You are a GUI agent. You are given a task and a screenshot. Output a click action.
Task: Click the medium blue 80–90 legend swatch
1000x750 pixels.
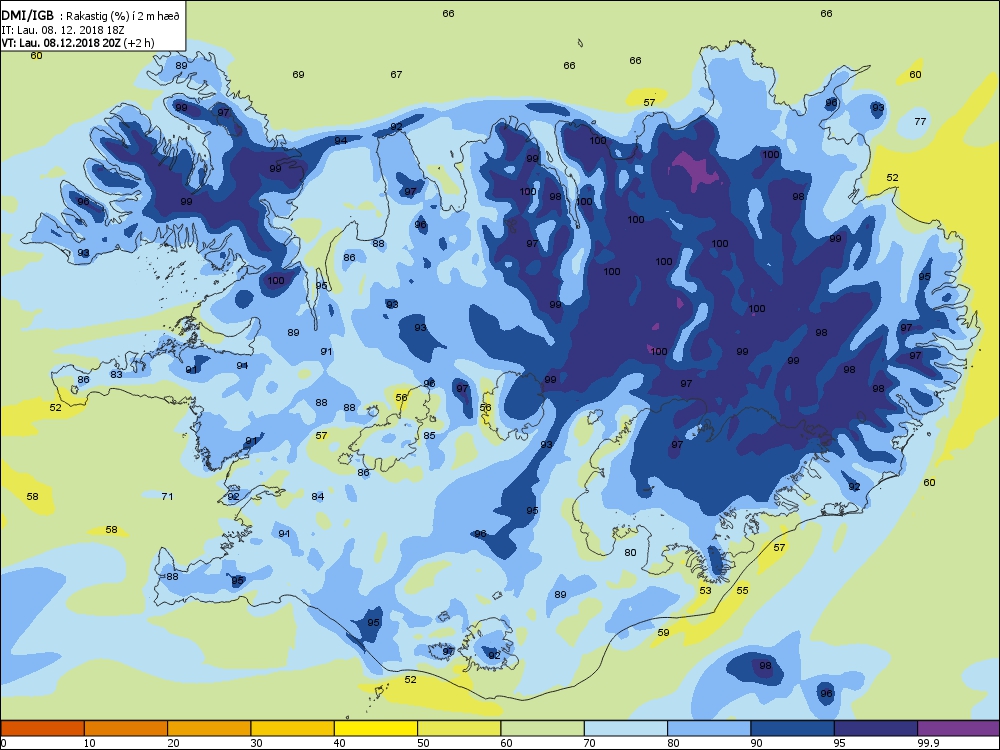tap(709, 728)
